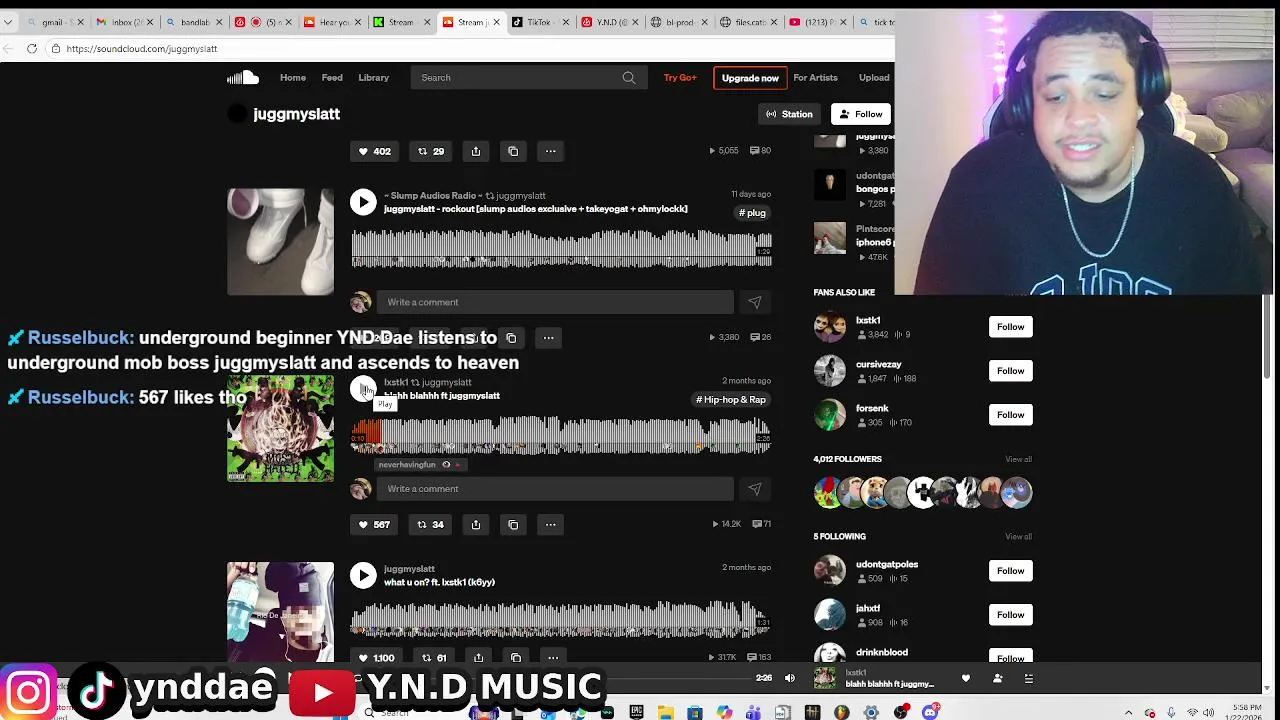
Task: Follow cursivezay in Fans Also Like
Action: pyautogui.click(x=1010, y=371)
